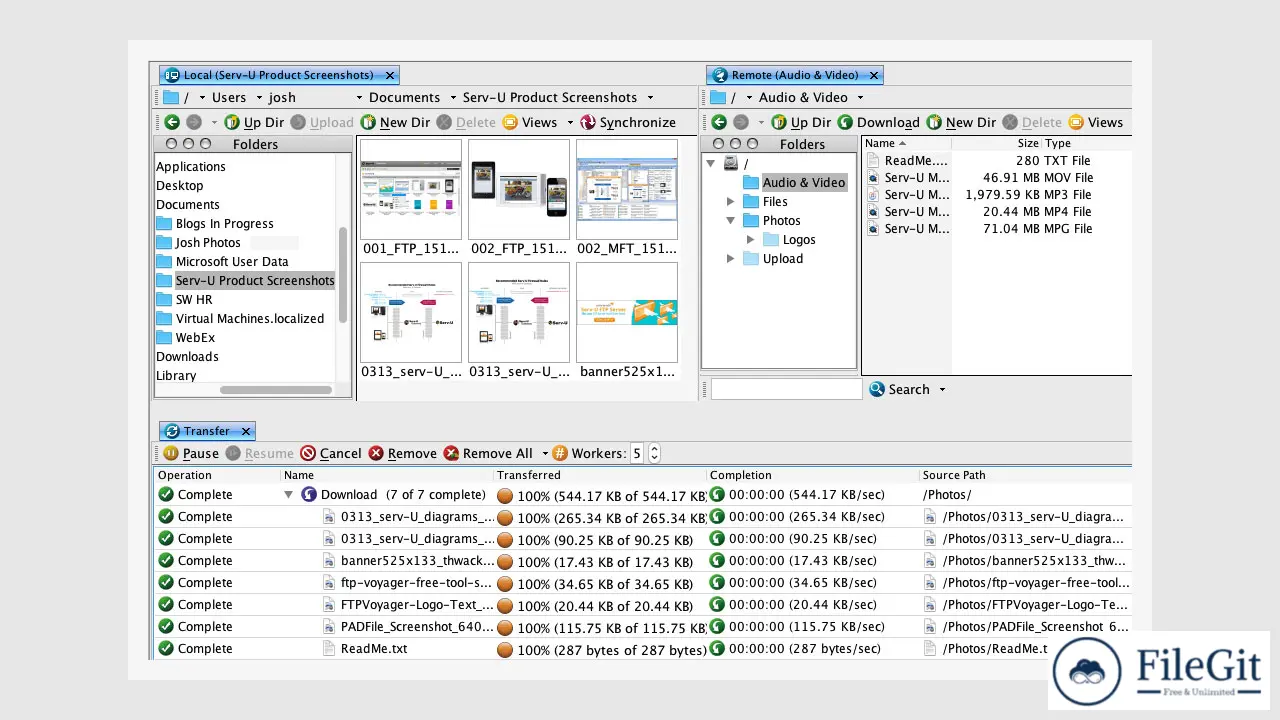This screenshot has height=720, width=1280.
Task: Click the Source Path column header
Action: click(x=1025, y=476)
